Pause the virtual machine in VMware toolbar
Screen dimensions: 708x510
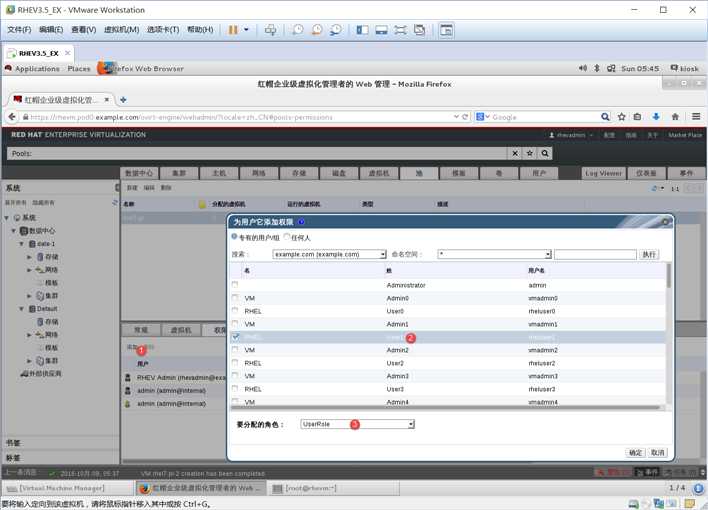[x=233, y=30]
